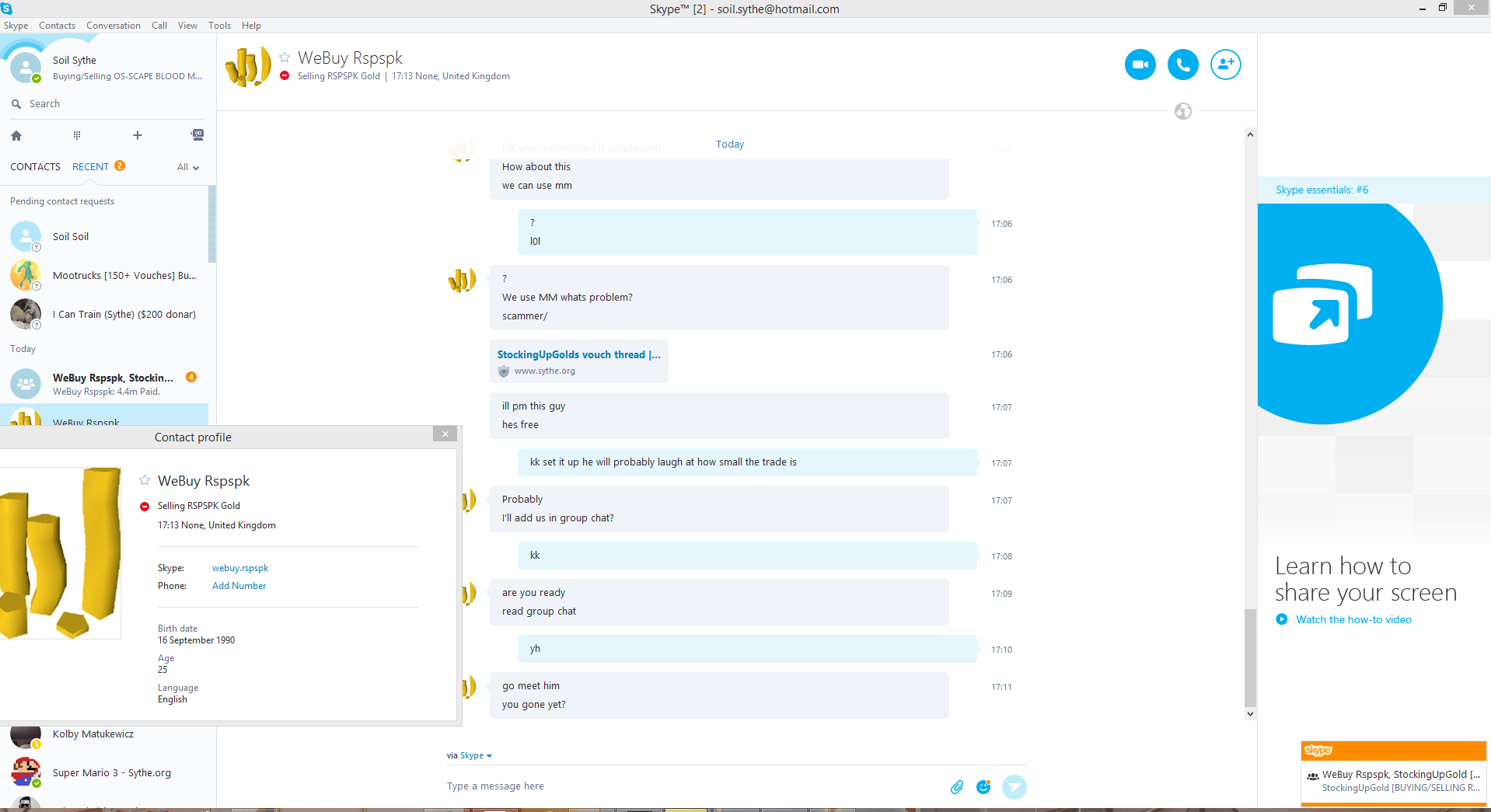Click Add Number in contact profile
1491x812 pixels.
click(x=239, y=586)
